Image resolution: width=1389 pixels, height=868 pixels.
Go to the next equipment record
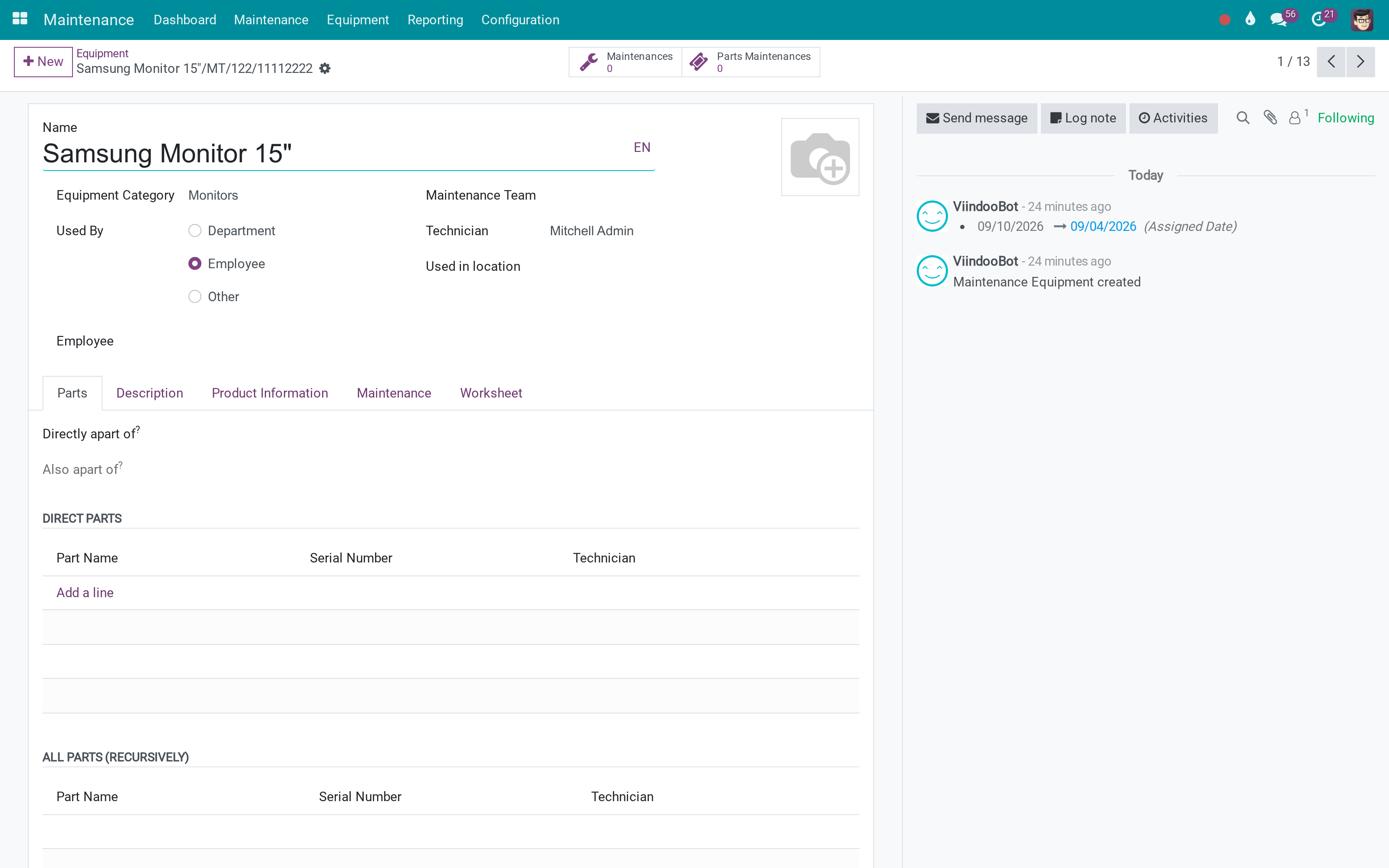coord(1360,62)
